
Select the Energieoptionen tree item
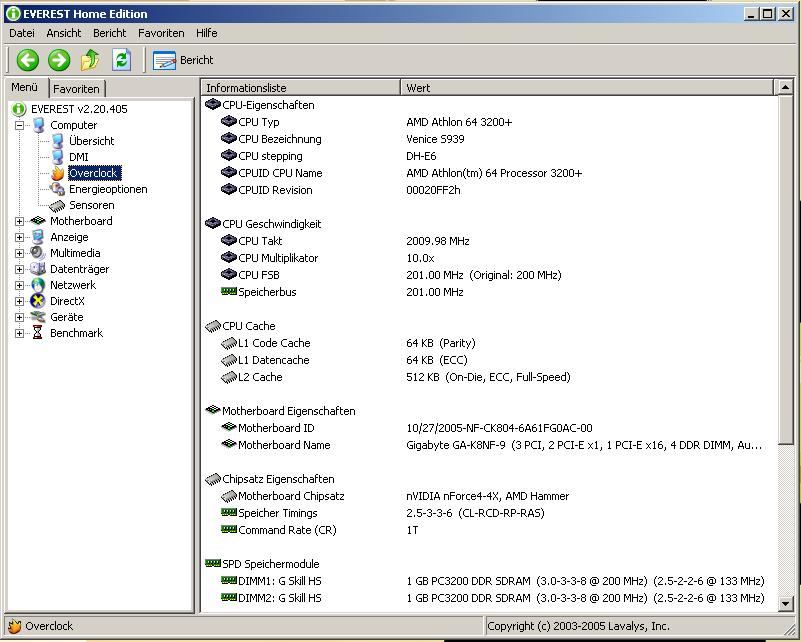click(x=108, y=189)
